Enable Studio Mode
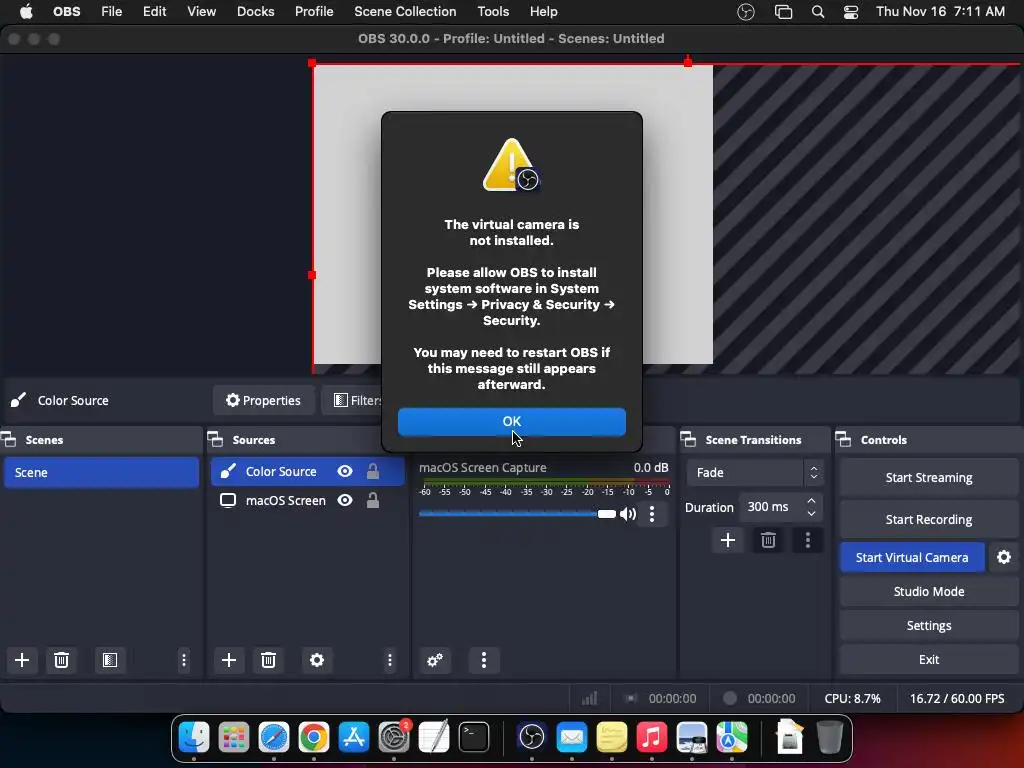 coord(929,591)
